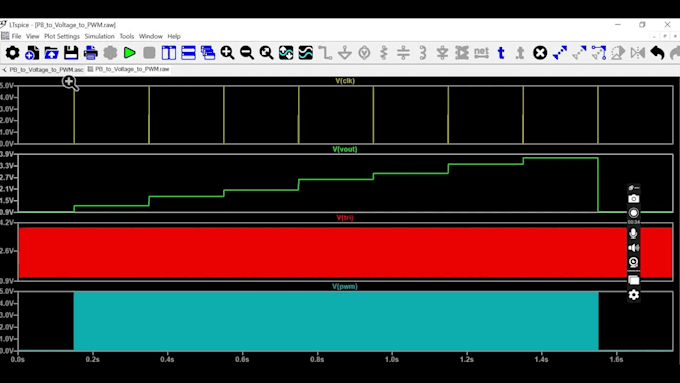Select the draw wire tool

pyautogui.click(x=325, y=53)
